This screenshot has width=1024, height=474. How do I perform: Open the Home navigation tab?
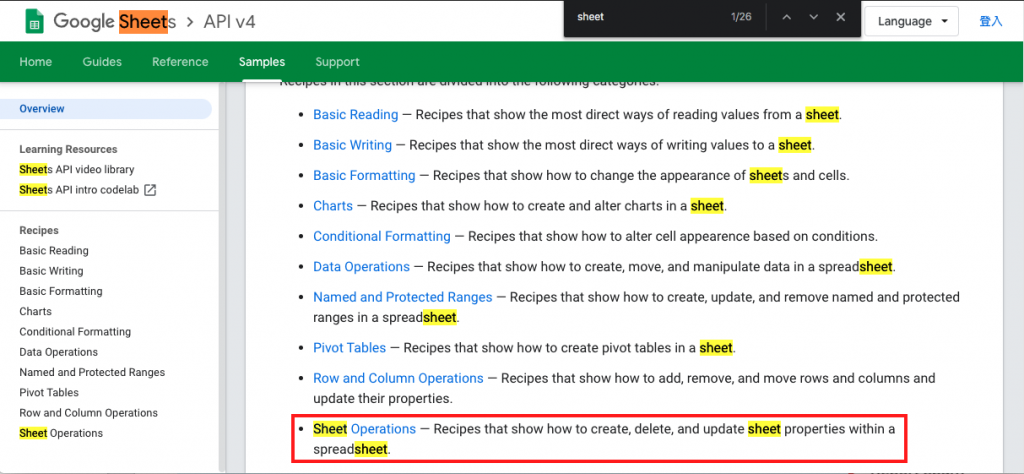[35, 62]
